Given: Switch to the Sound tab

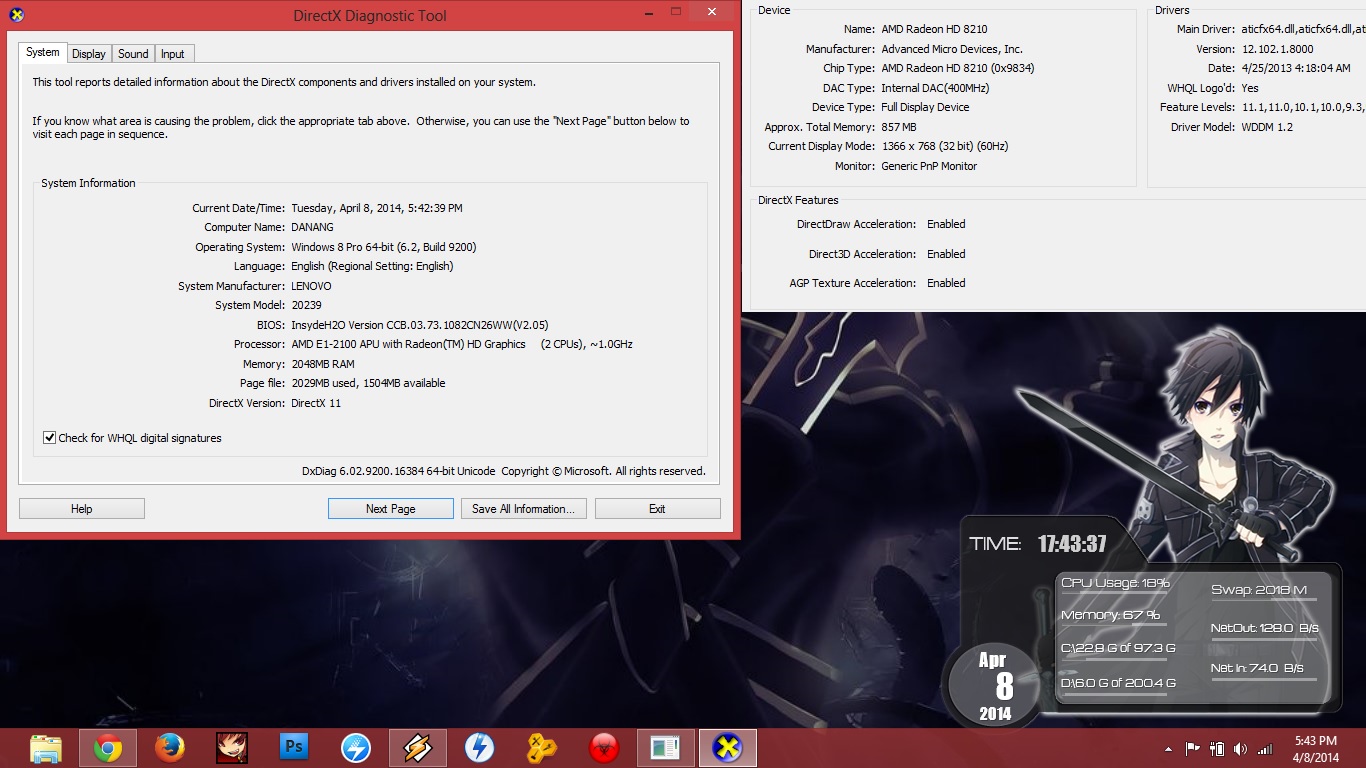Looking at the screenshot, I should tap(133, 54).
